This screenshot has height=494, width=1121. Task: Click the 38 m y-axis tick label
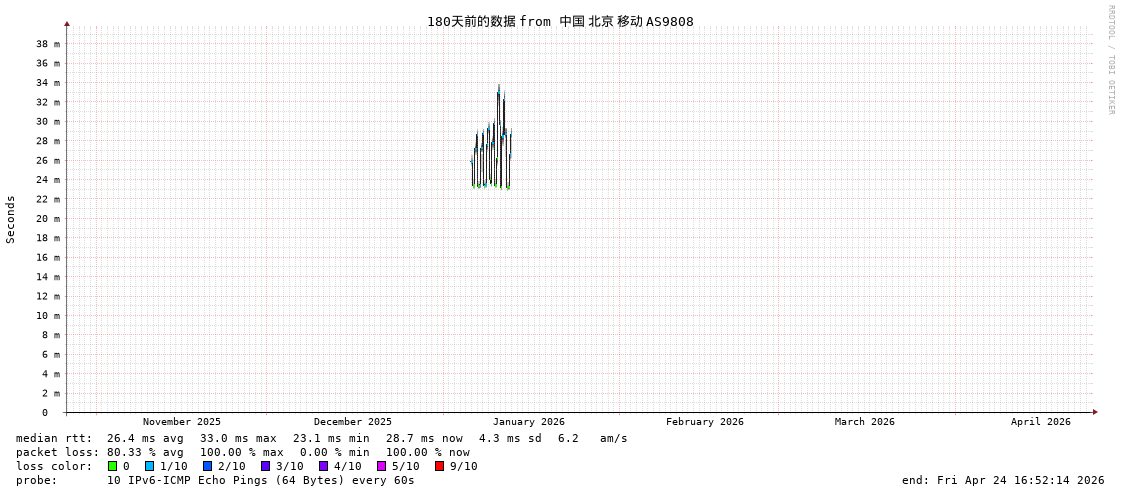[x=48, y=44]
